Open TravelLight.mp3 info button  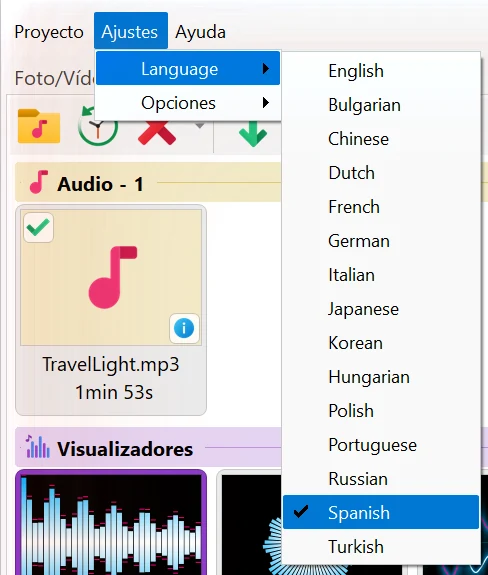click(x=184, y=328)
